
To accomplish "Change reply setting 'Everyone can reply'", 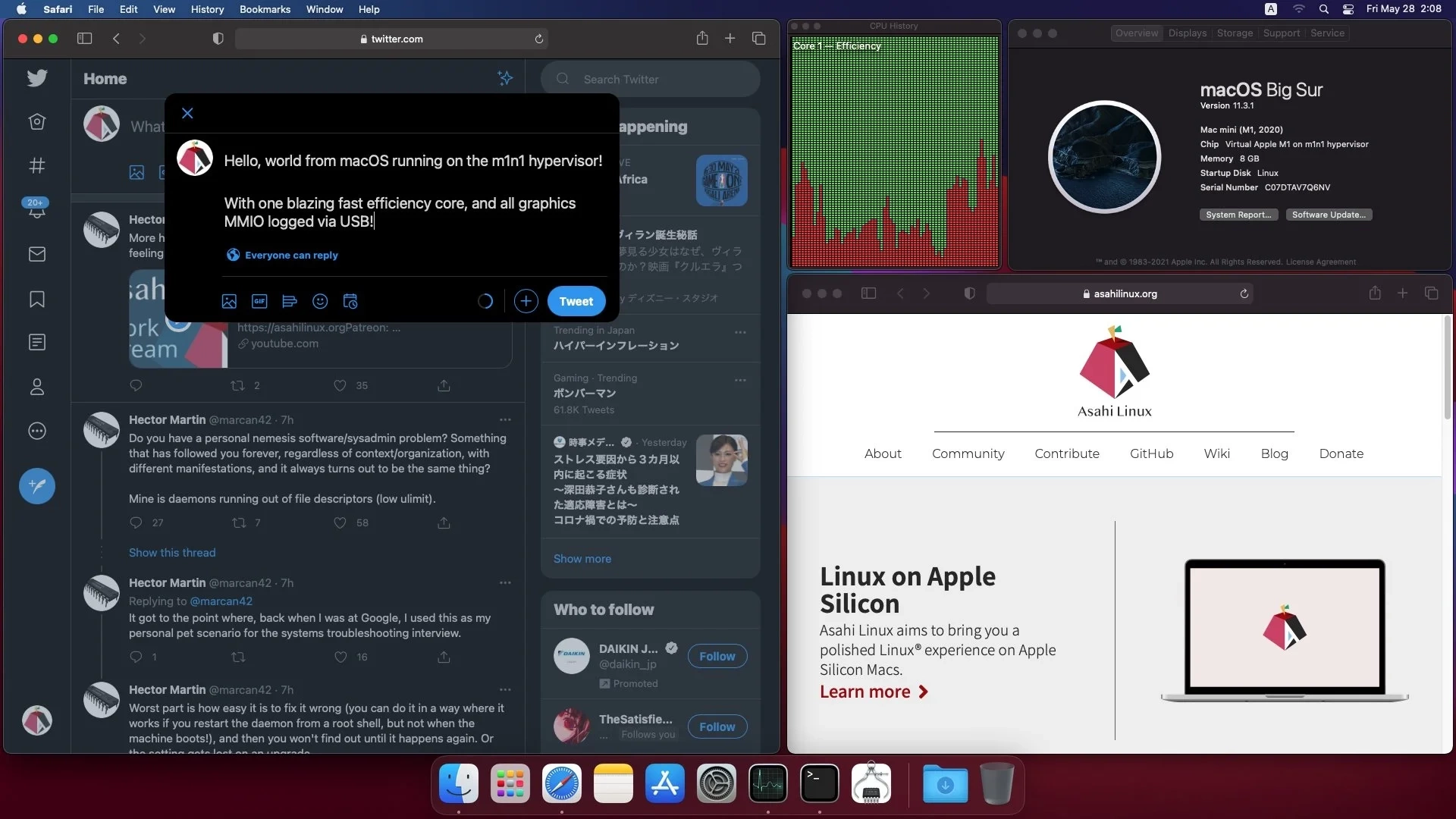I will coord(282,255).
